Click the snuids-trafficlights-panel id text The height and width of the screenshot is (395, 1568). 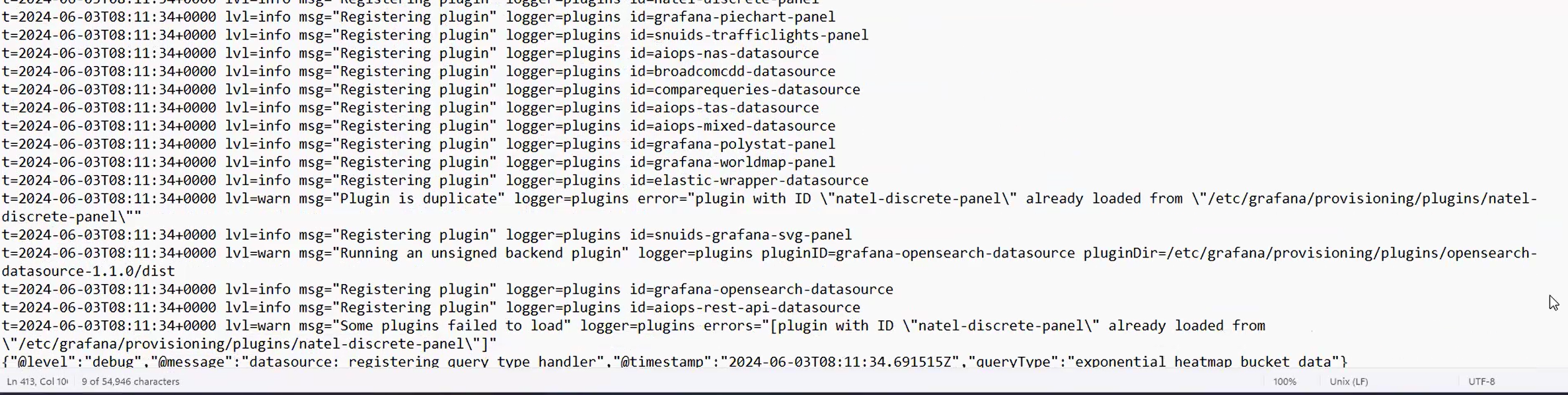[761, 35]
